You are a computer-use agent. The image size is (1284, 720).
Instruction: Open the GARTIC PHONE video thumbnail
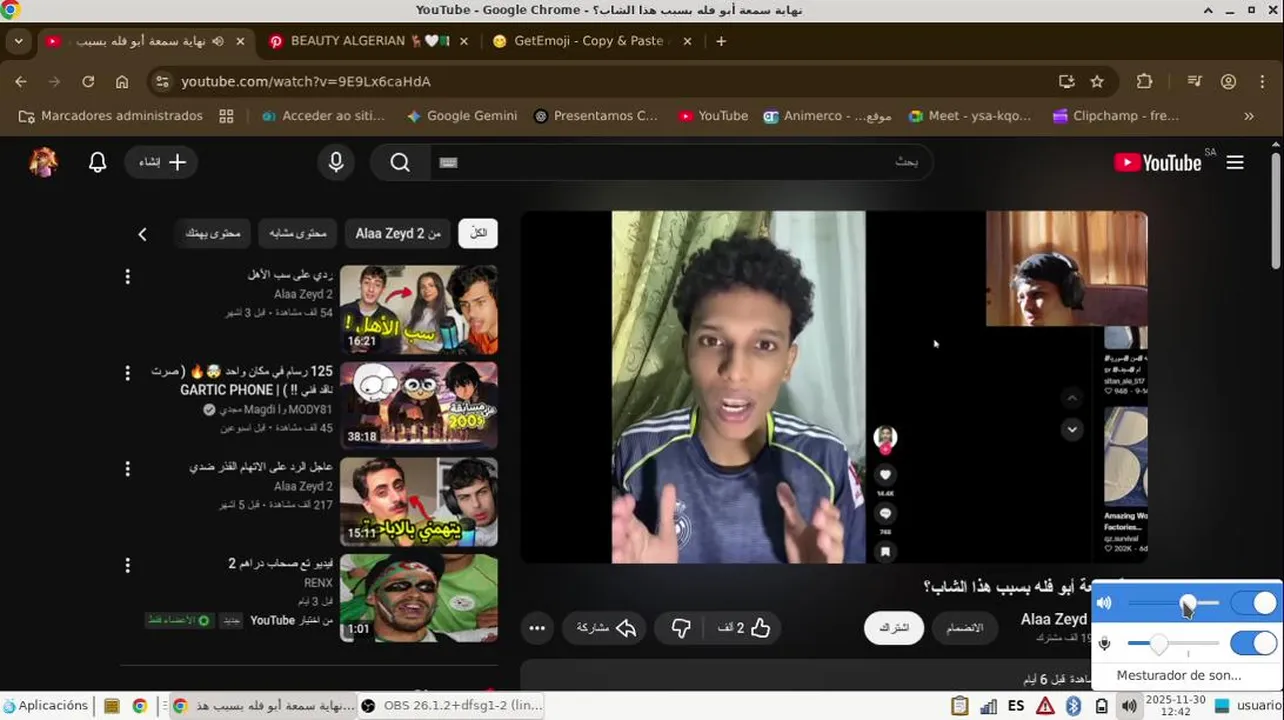point(419,405)
